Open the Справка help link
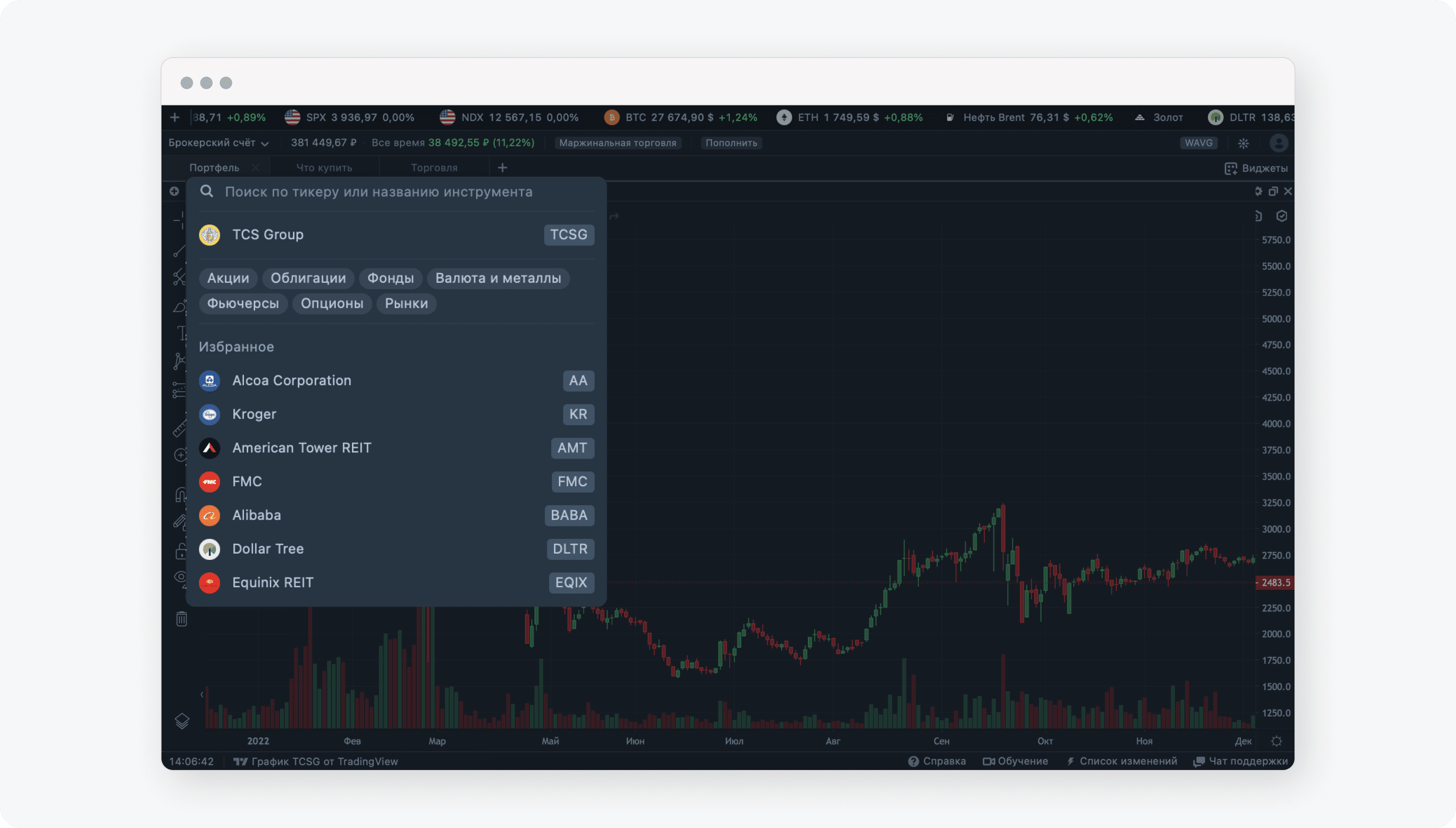The image size is (1456, 828). pyautogui.click(x=937, y=762)
